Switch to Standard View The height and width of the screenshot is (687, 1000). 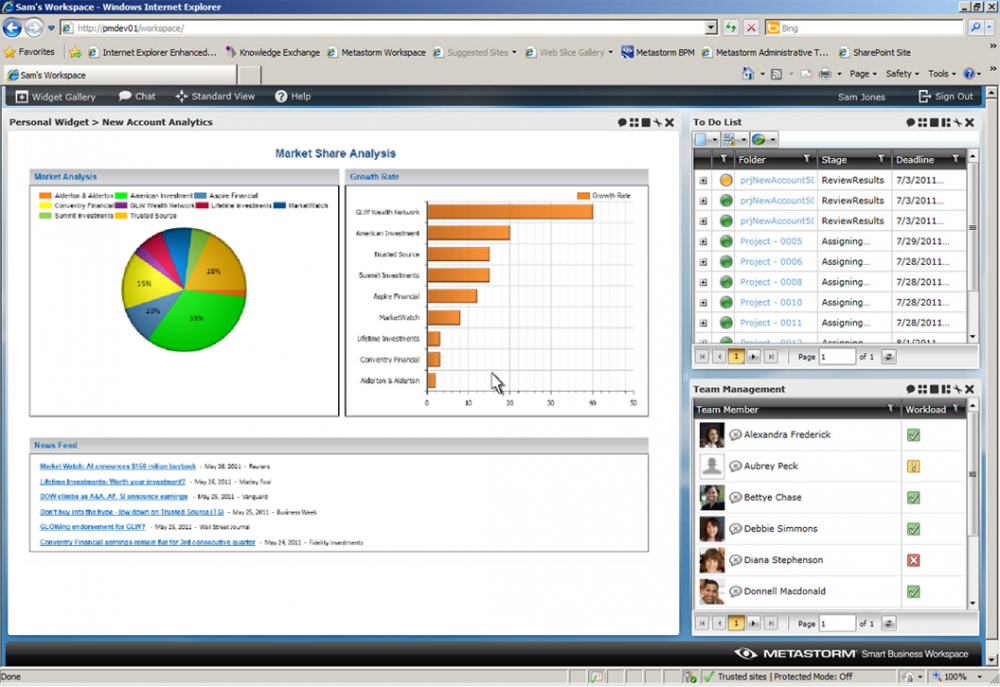click(216, 96)
